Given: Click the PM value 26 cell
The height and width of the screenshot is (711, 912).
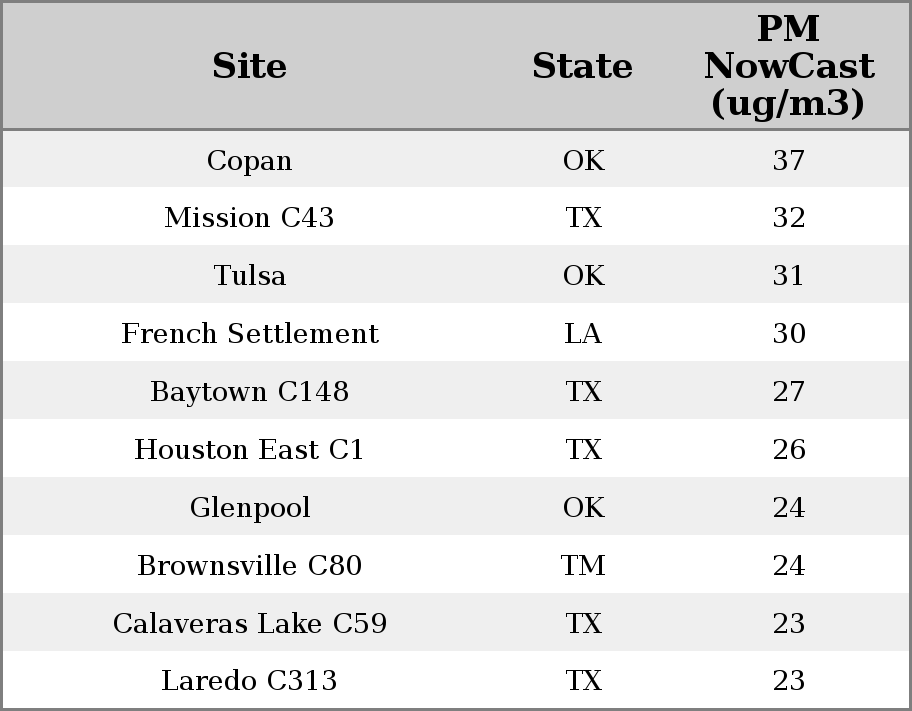Looking at the screenshot, I should tap(788, 450).
